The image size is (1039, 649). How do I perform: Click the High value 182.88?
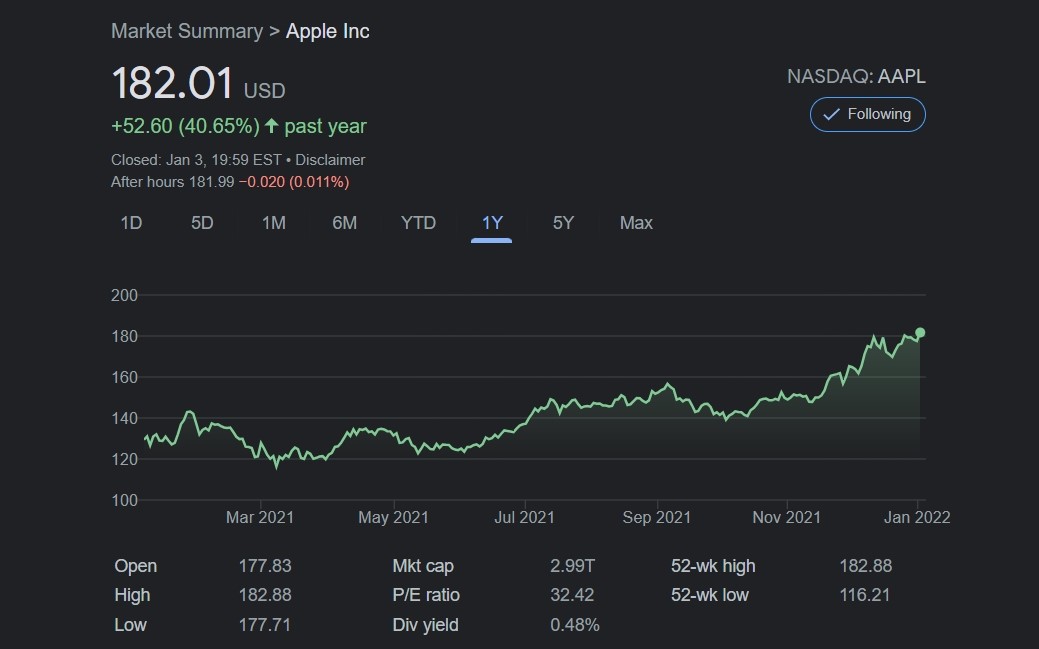(265, 595)
